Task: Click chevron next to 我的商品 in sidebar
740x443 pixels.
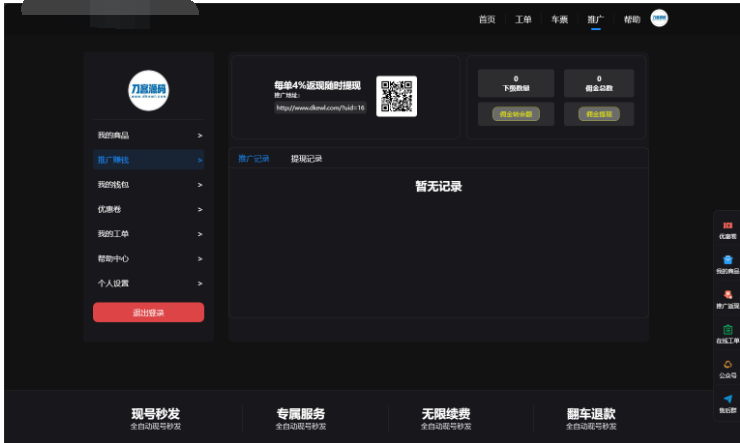Action: pos(200,136)
